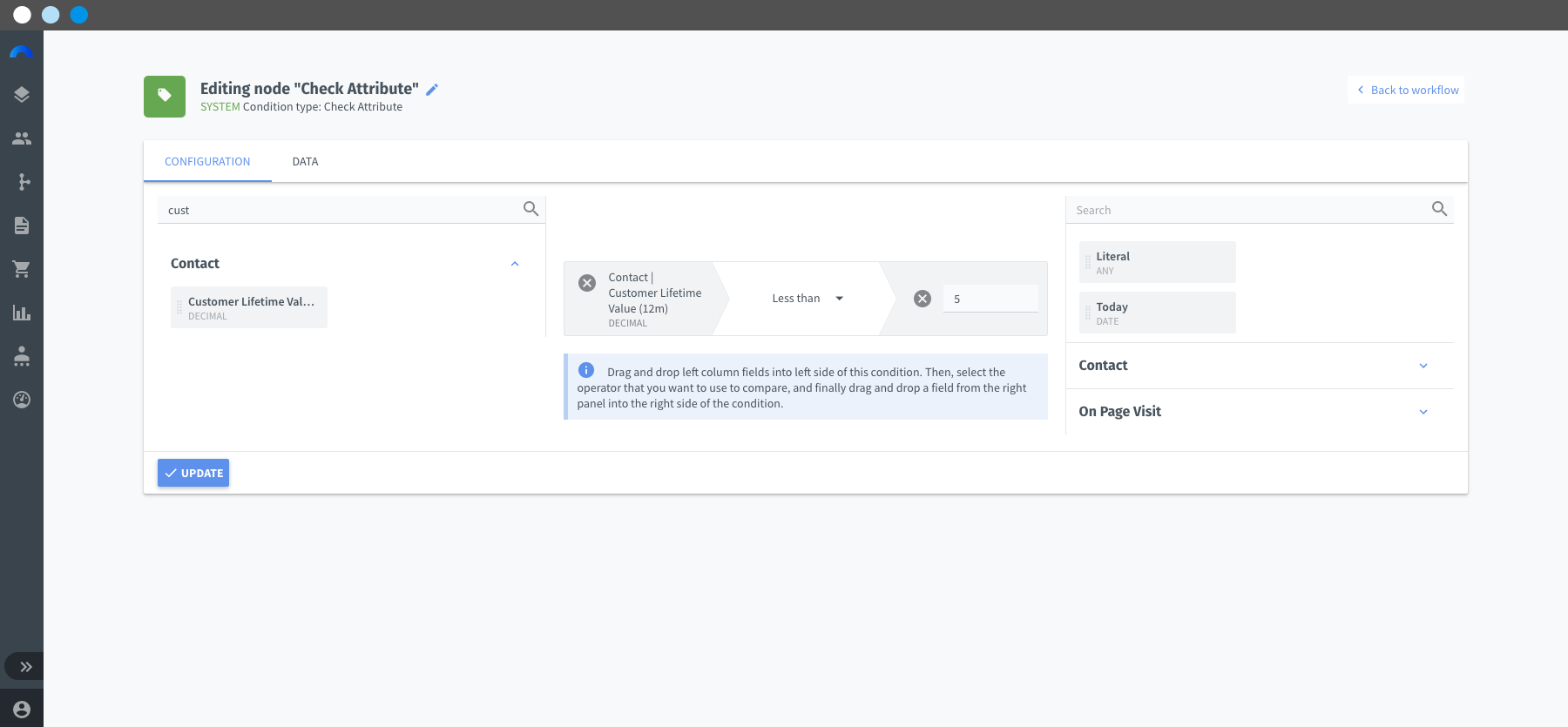
Task: Click the search magnifier in right panel
Action: pos(1439,209)
